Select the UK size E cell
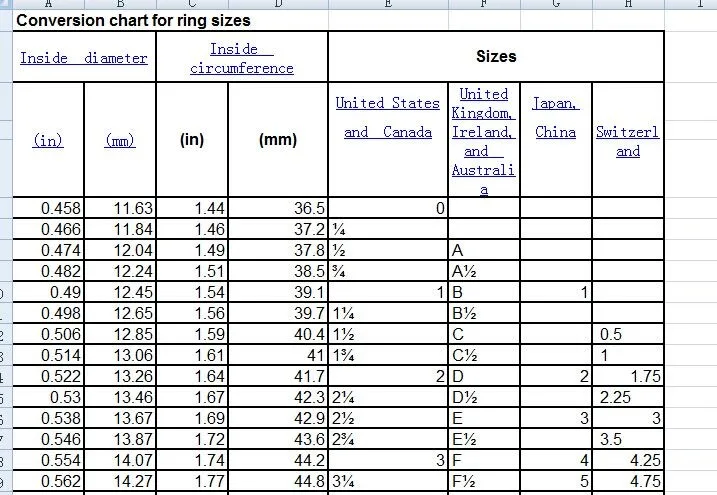Screen dimensions: 717x495 pyautogui.click(x=484, y=418)
